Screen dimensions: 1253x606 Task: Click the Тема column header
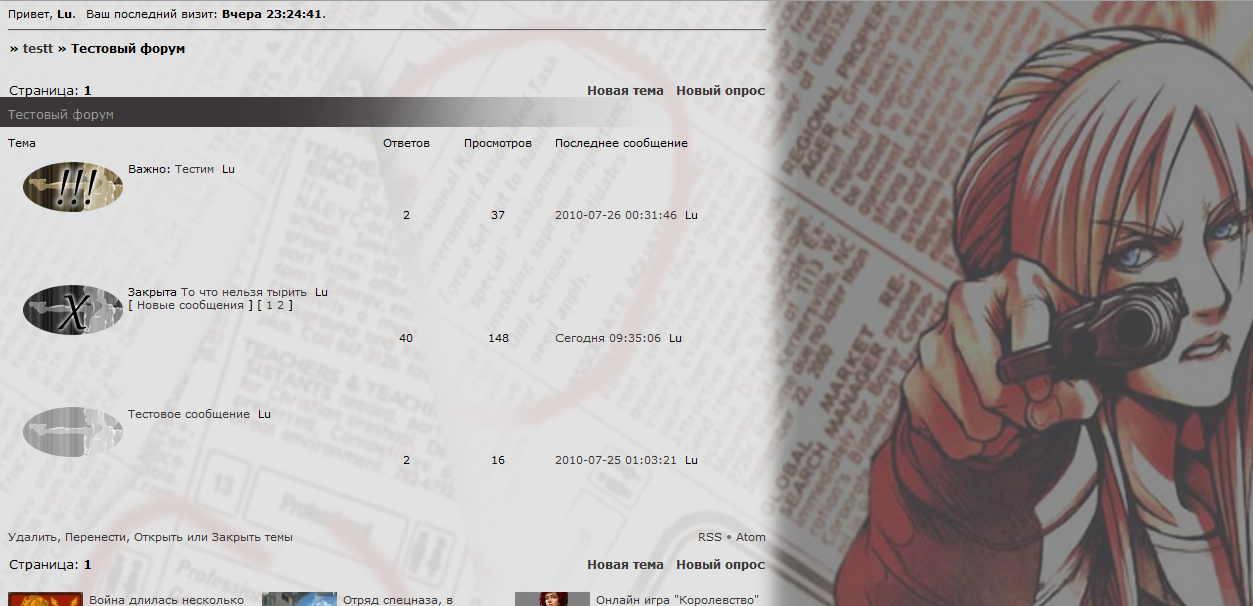coord(22,143)
